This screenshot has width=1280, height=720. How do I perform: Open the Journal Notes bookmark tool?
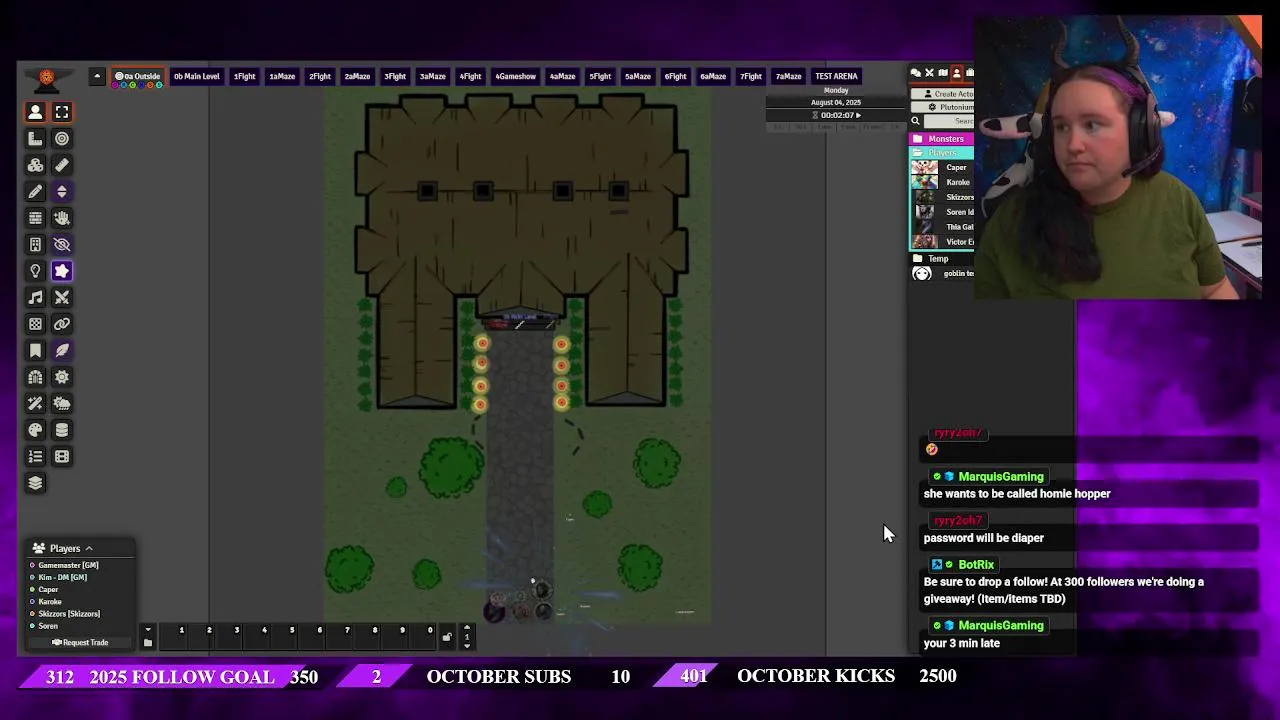[x=35, y=351]
